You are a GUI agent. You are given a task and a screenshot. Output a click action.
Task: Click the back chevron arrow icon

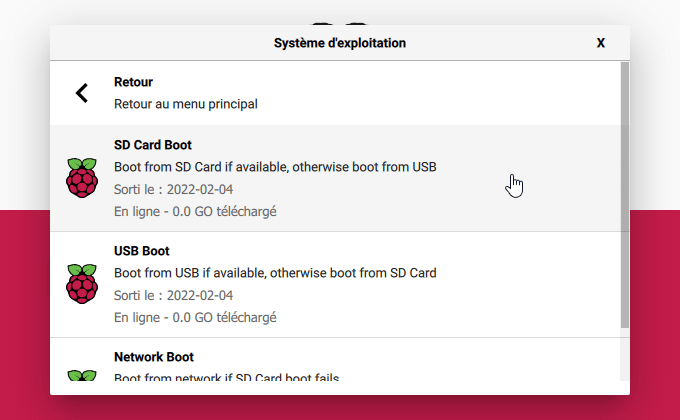coord(82,93)
